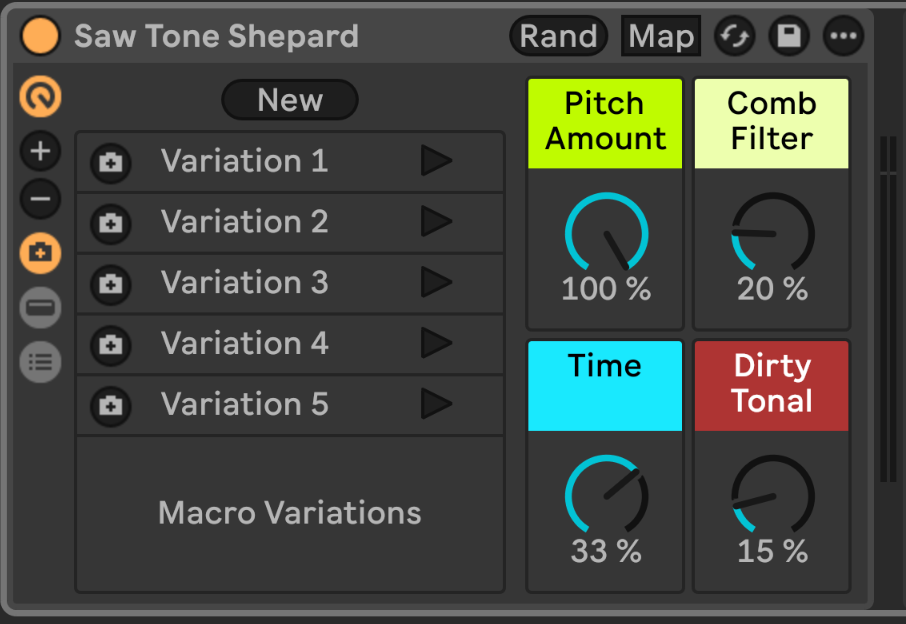Viewport: 906px width, 624px height.
Task: Add a macro with the plus icon
Action: [x=41, y=152]
